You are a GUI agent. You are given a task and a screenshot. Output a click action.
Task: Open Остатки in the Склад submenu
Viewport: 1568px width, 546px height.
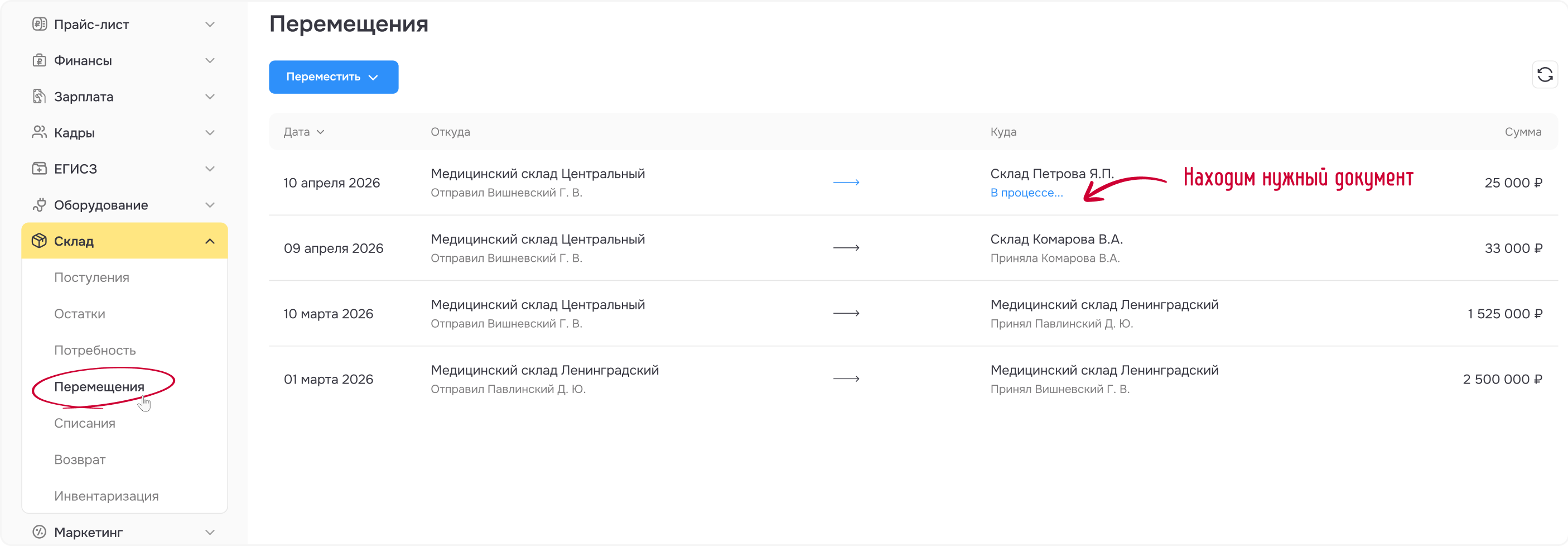coord(80,314)
